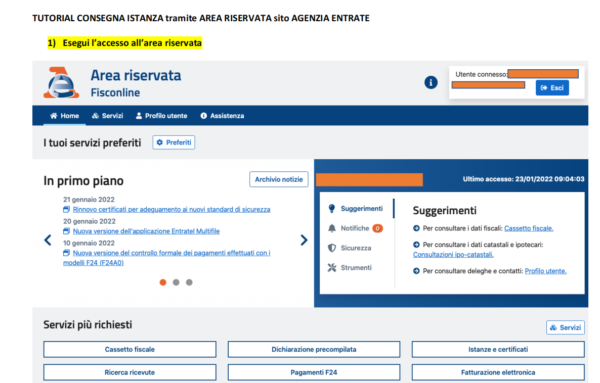Click the Area riservata title text
Screen dimensions: 600x383
136,75
